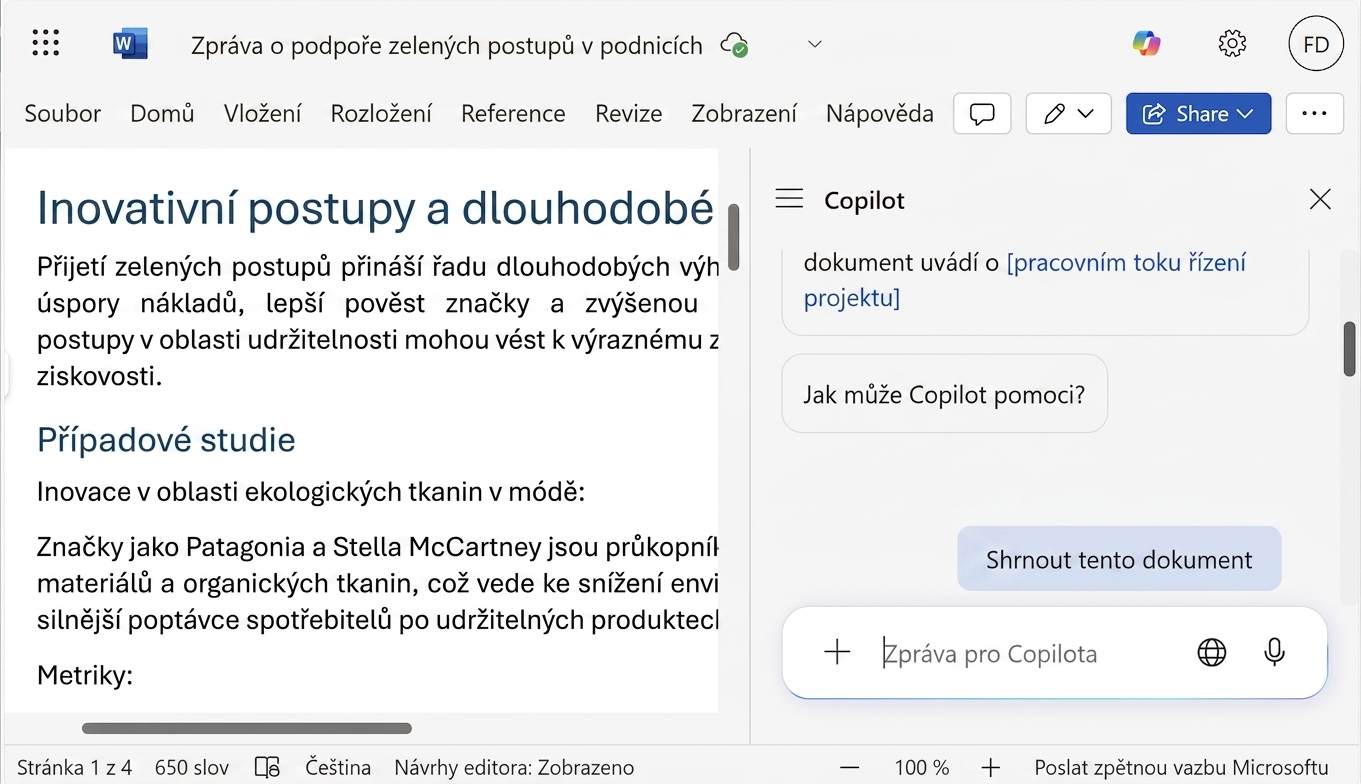Click the globe web icon in message box
Screen dimensions: 1361x784
coord(1211,653)
